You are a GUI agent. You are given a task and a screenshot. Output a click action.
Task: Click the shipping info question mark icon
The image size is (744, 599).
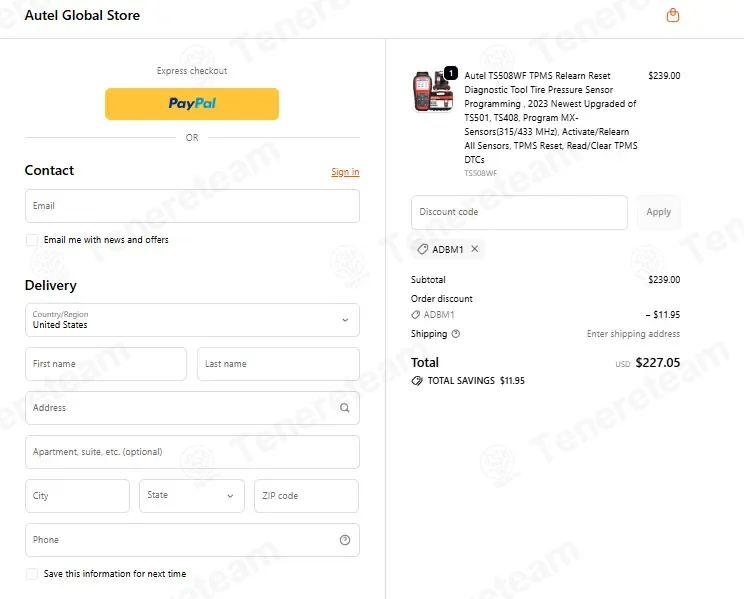pyautogui.click(x=456, y=334)
